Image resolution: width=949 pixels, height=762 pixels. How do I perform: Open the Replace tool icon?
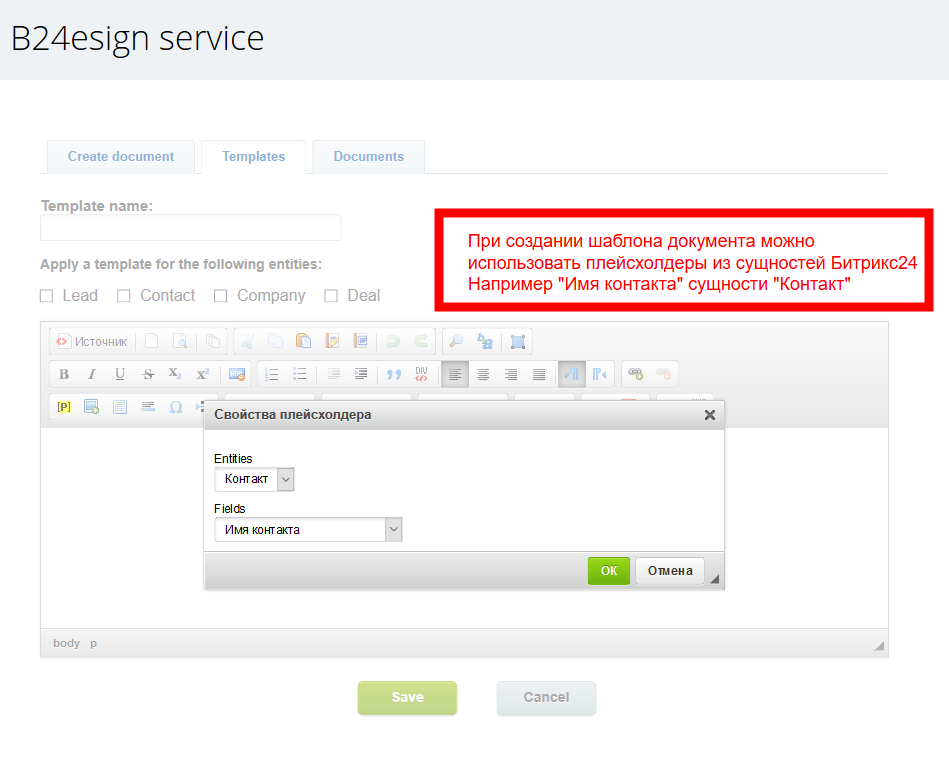tap(485, 341)
